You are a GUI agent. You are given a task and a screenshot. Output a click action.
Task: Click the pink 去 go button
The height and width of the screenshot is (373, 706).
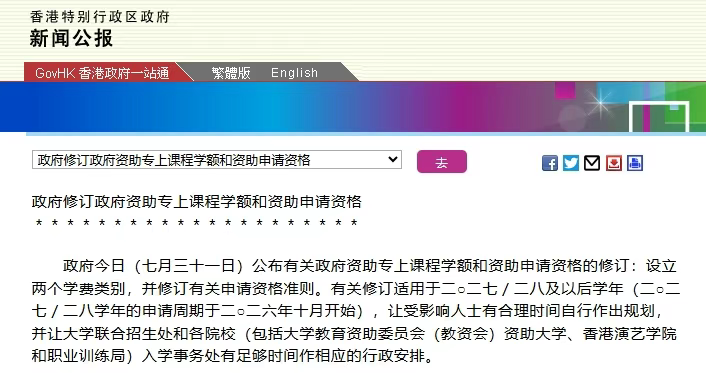click(x=442, y=162)
